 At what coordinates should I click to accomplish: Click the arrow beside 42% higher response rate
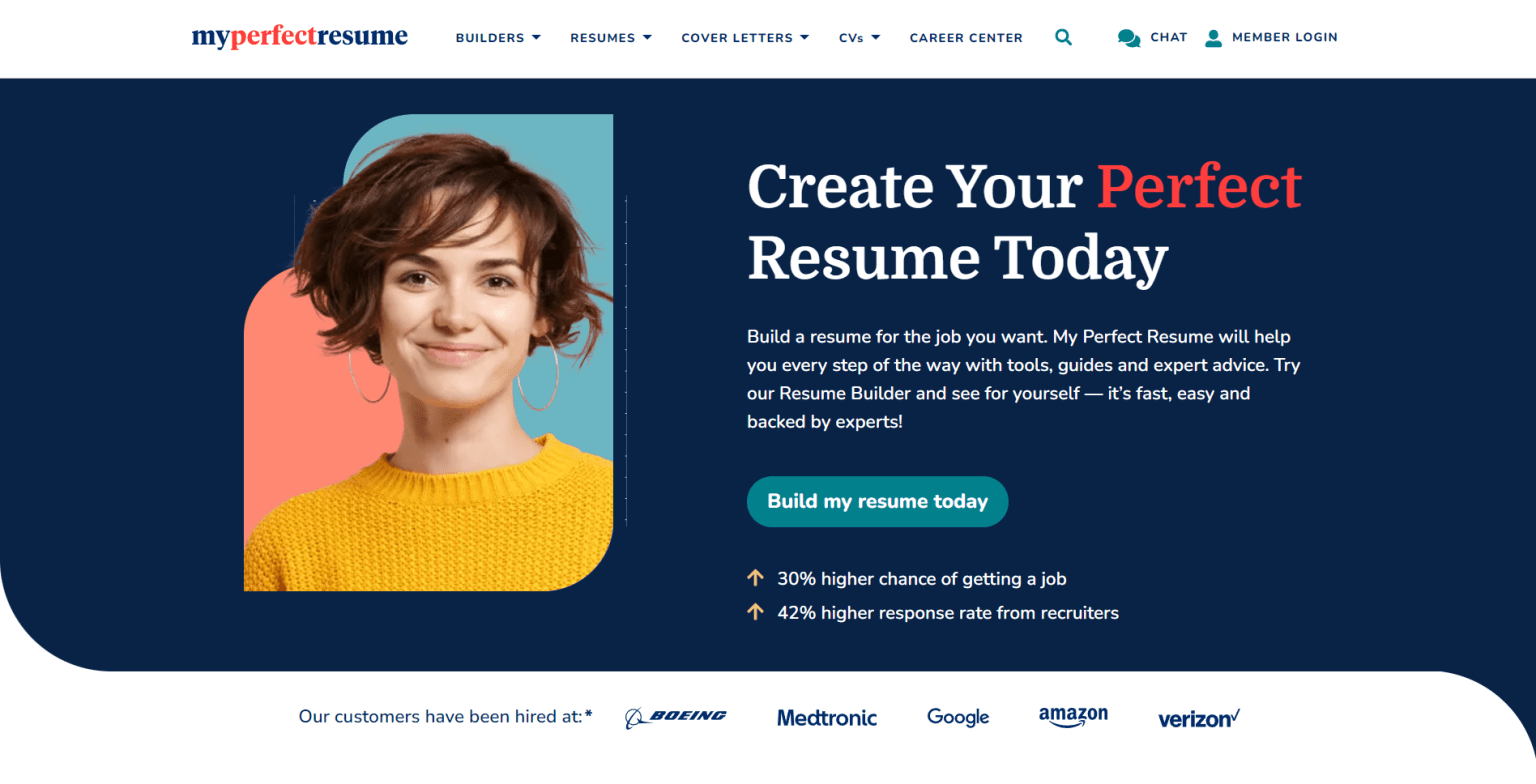pyautogui.click(x=756, y=612)
